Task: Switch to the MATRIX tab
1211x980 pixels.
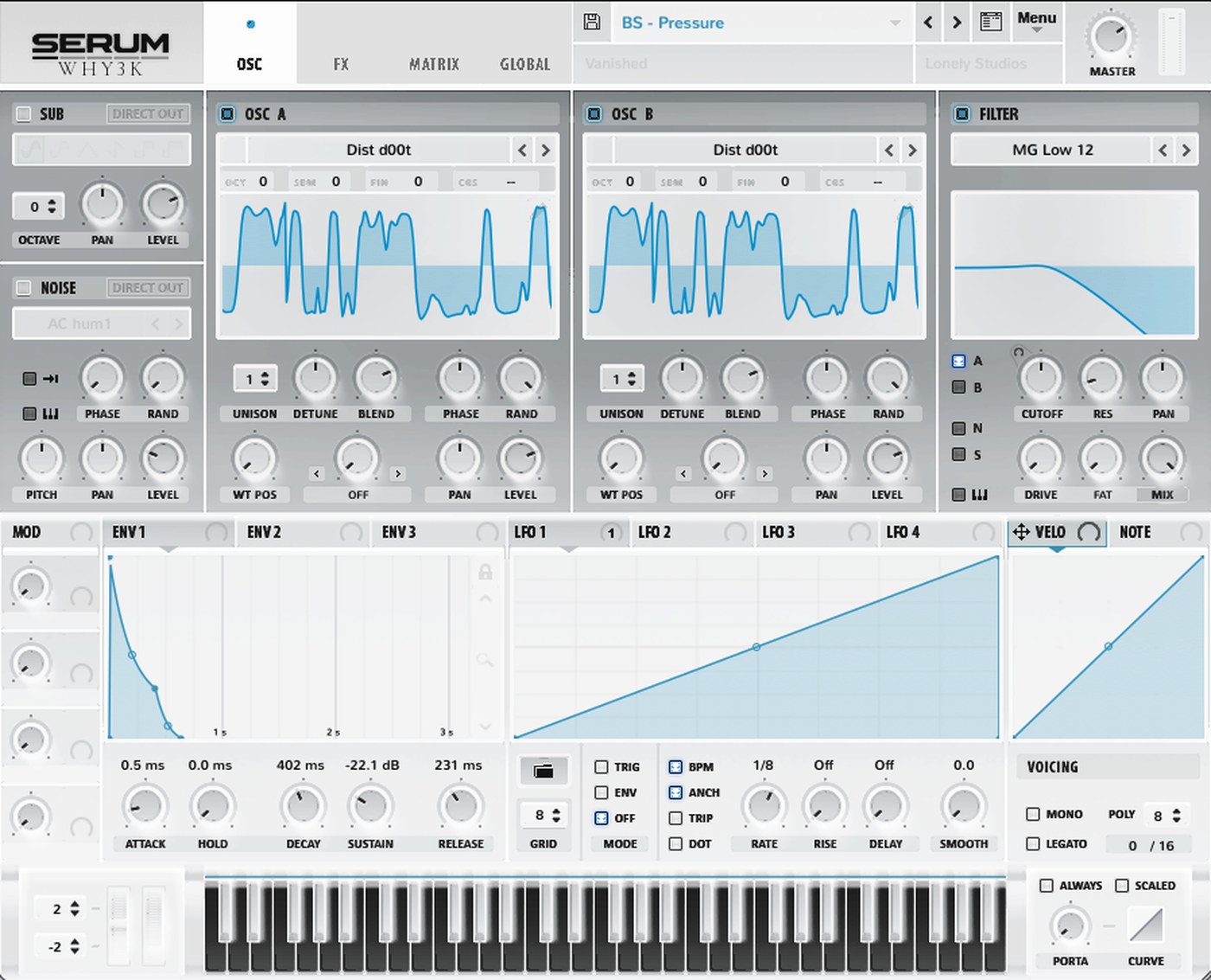Action: (x=434, y=64)
